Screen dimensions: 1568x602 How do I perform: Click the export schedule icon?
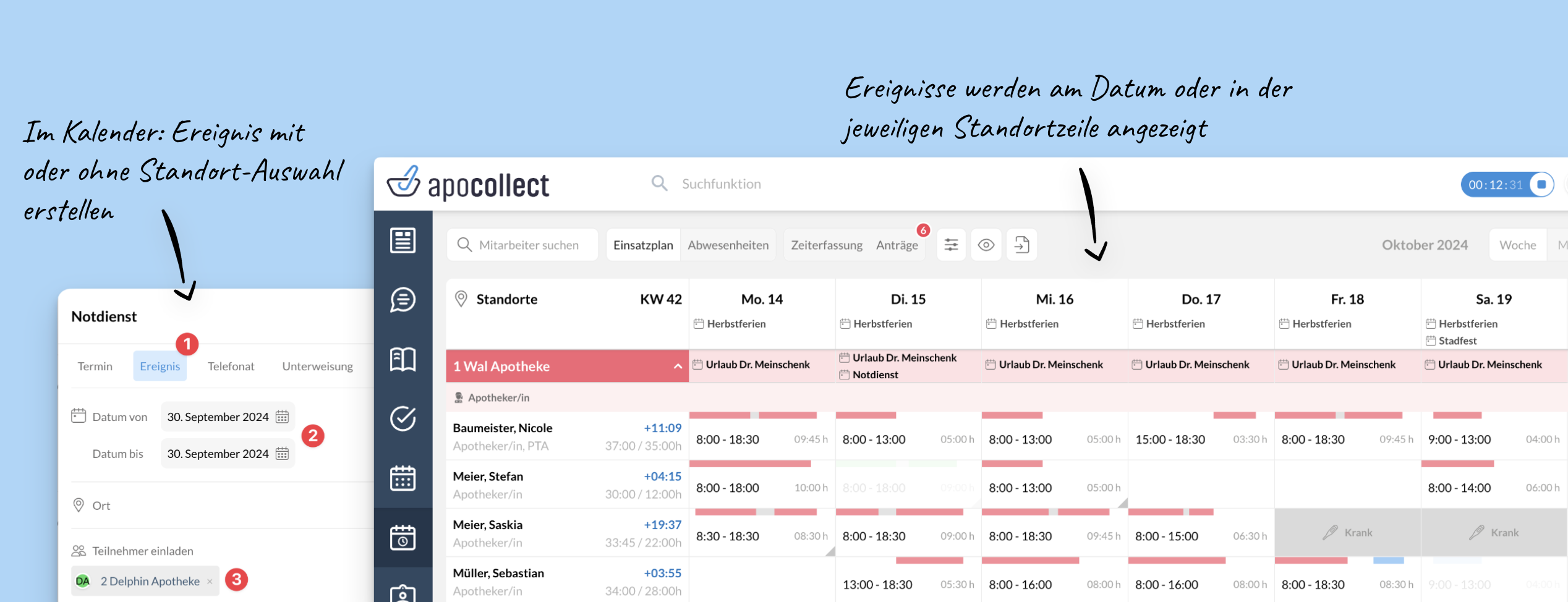(x=1021, y=245)
